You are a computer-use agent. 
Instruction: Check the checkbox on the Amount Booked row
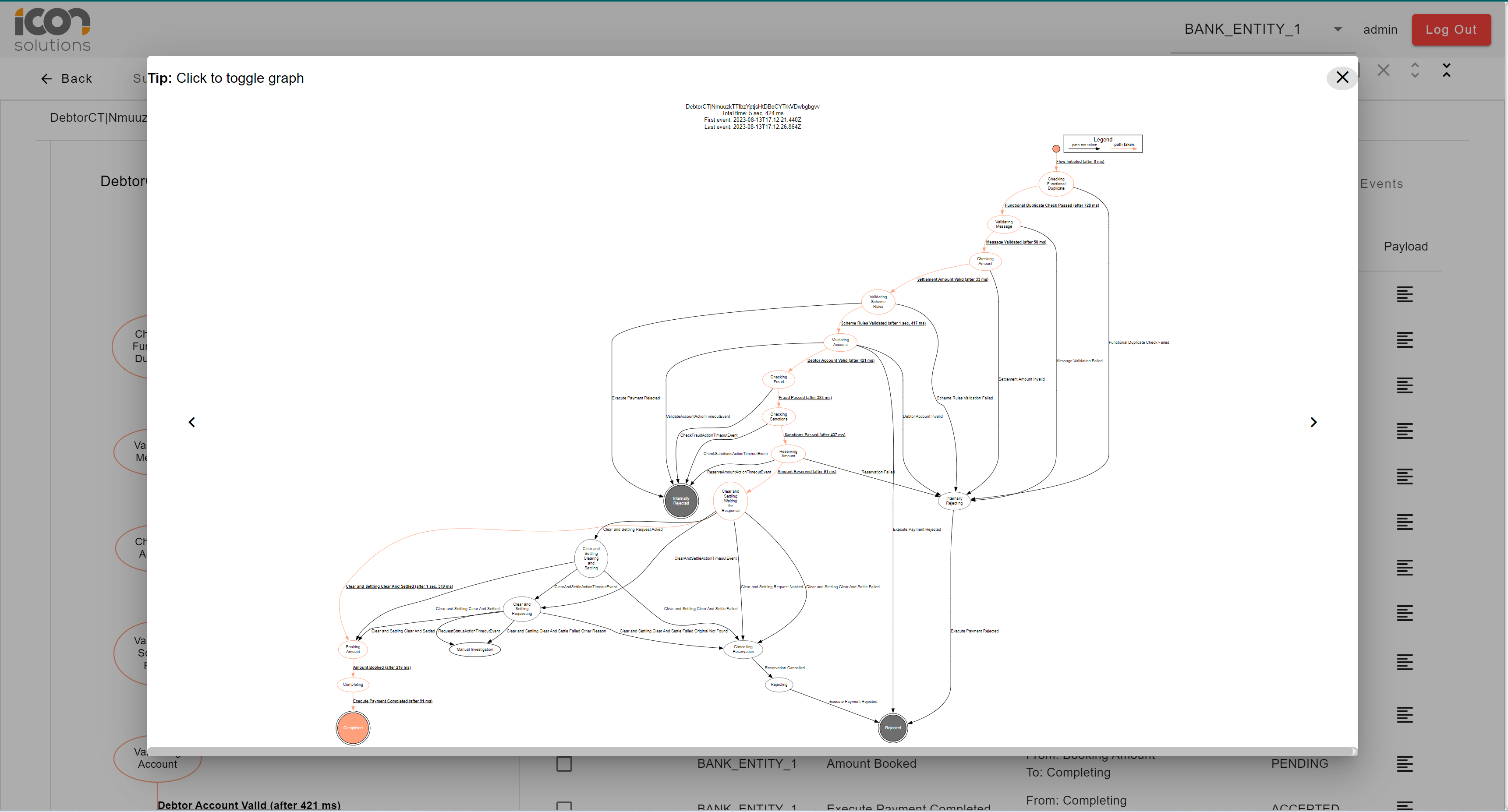coord(564,763)
